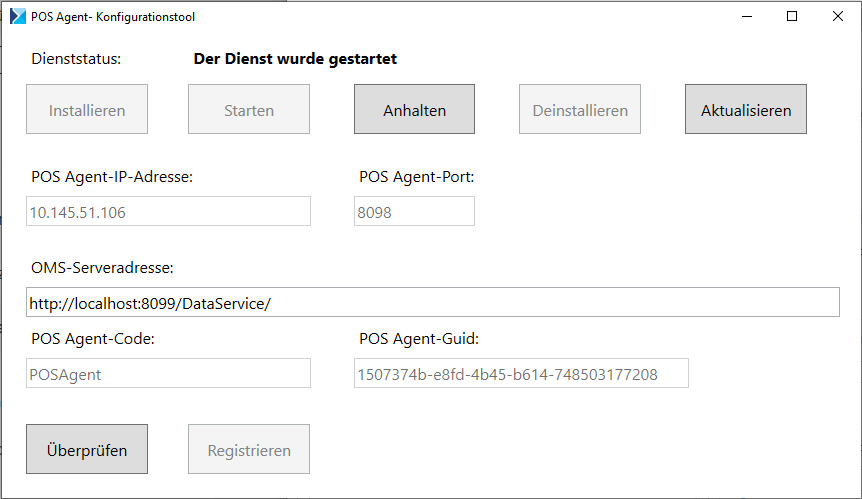This screenshot has width=862, height=499.
Task: Update via the Aktualisieren button
Action: coord(746,109)
